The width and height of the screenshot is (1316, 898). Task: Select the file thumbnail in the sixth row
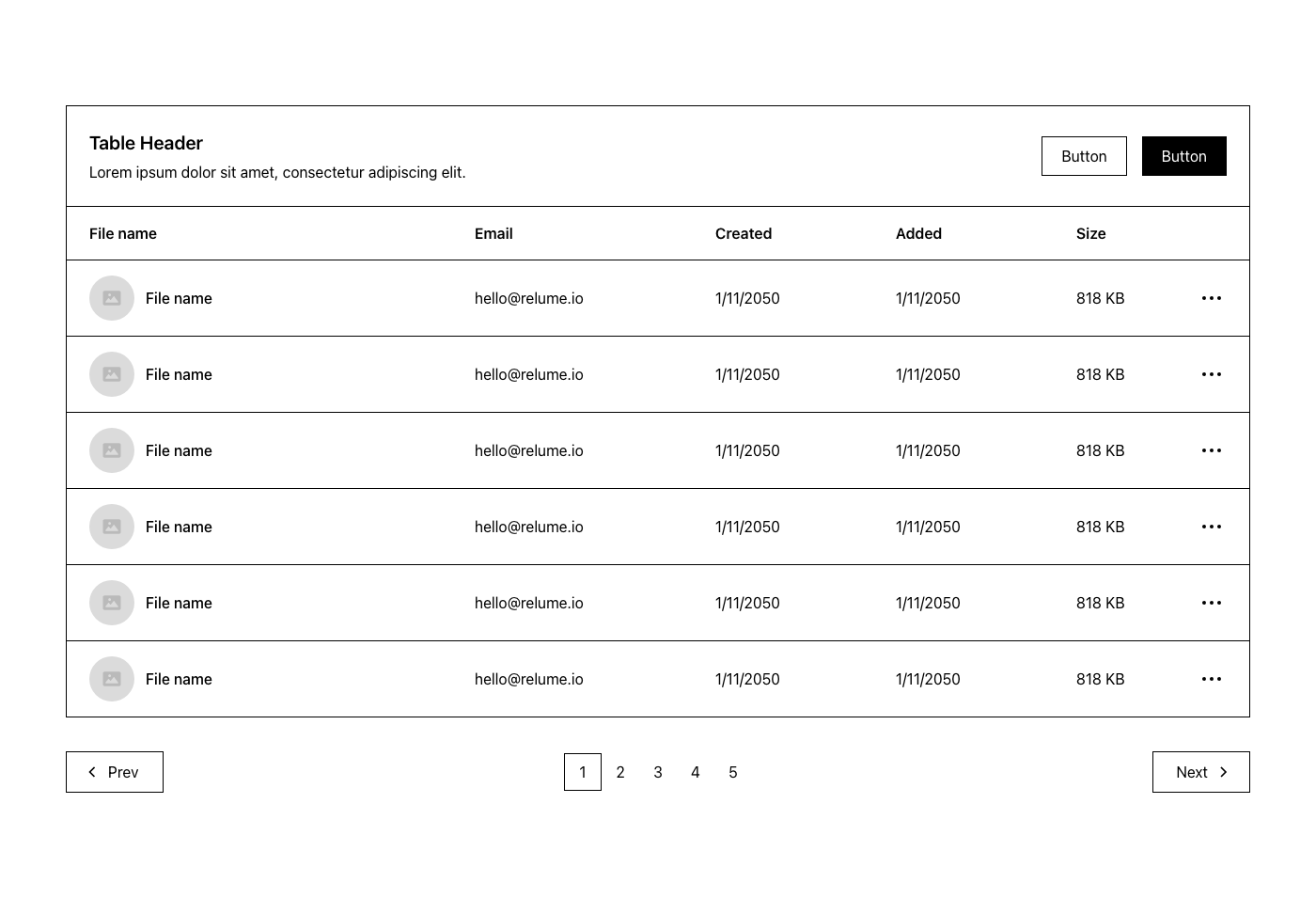[x=112, y=679]
